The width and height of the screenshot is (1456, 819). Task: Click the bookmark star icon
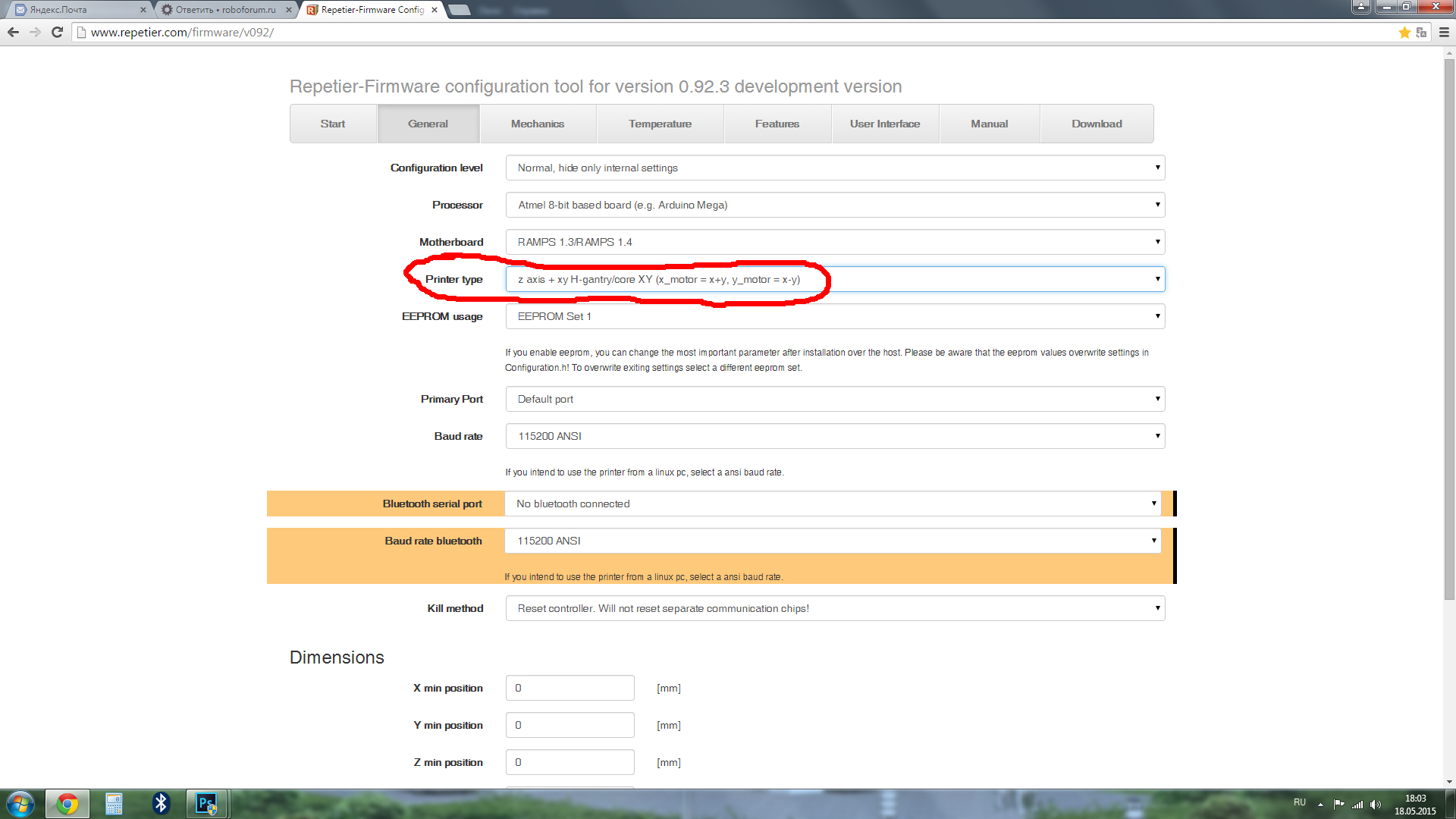click(1404, 32)
